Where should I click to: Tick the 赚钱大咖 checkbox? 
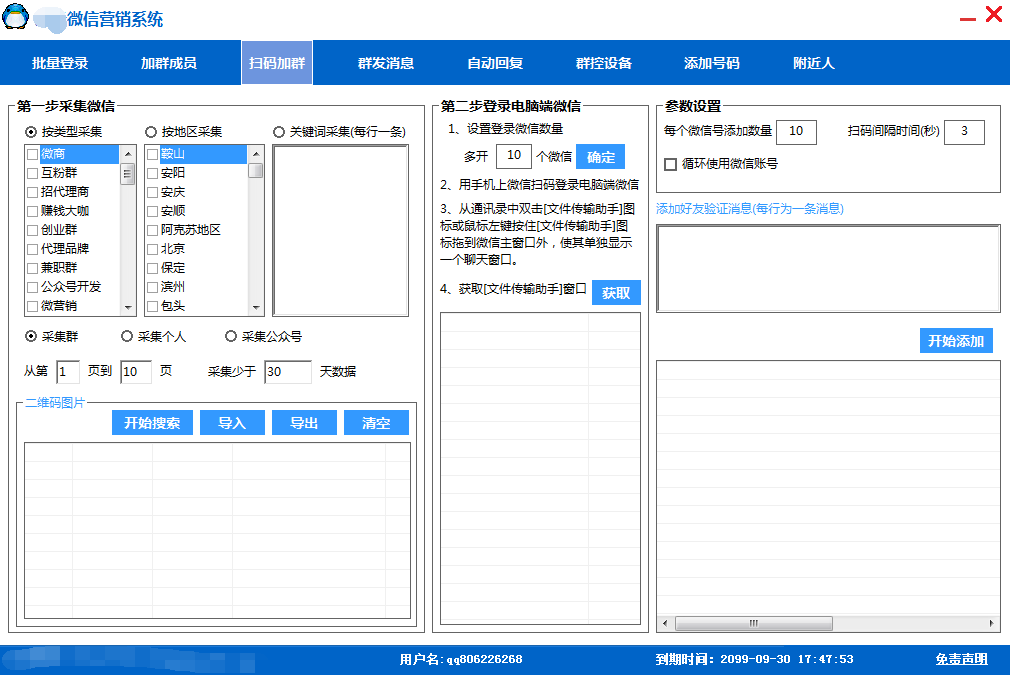33,211
